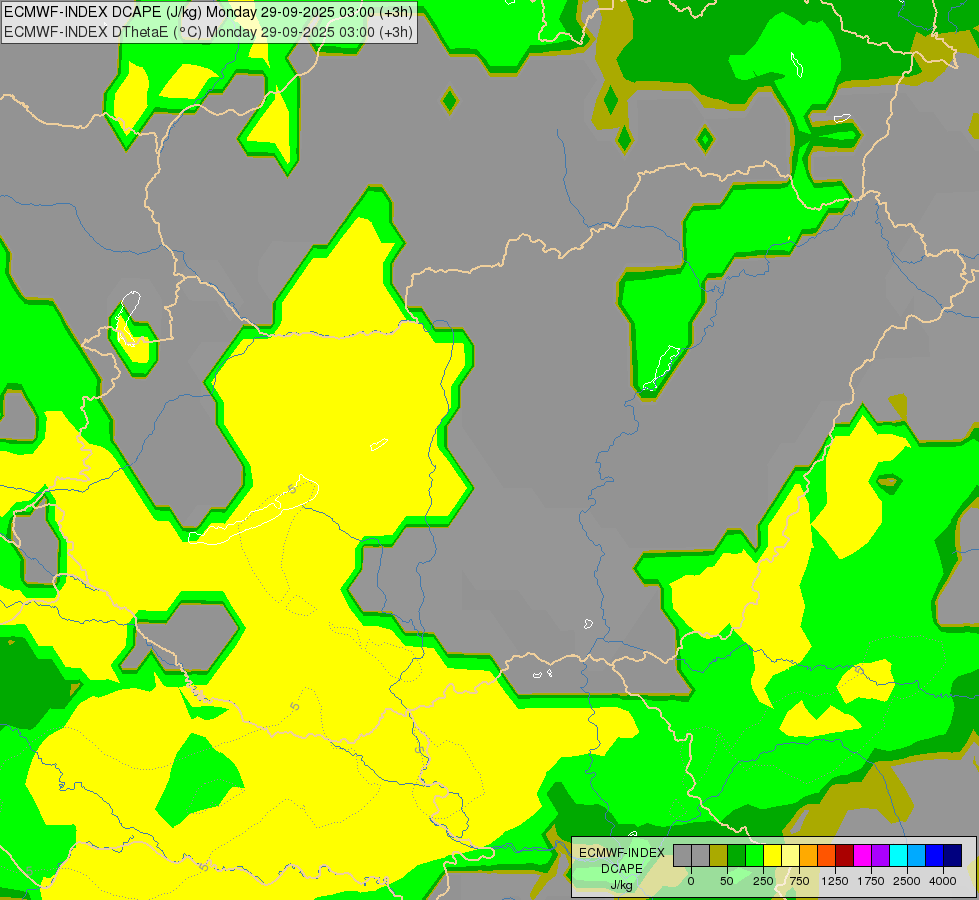The image size is (979, 900).
Task: Click the 'ECMWF-INDEX' text in the legend box
Action: coord(622,853)
